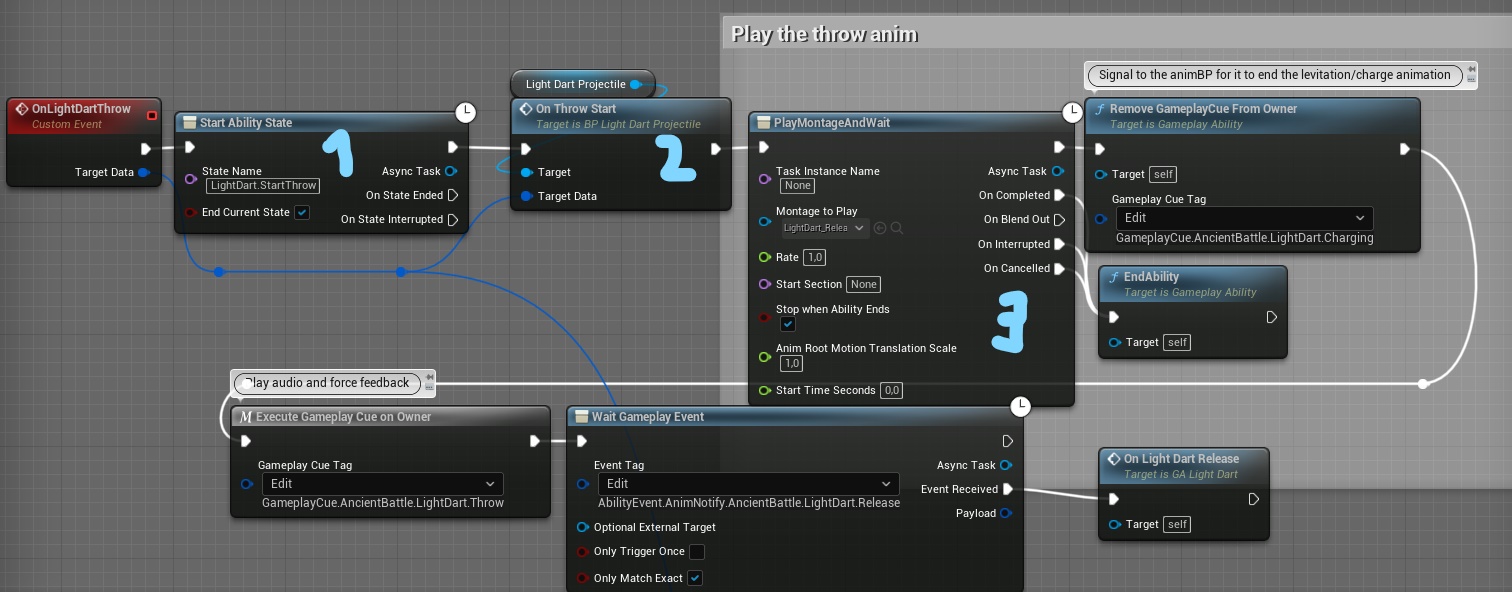
Task: Click the red development-only square on OnLightDartThrow
Action: pyautogui.click(x=152, y=115)
